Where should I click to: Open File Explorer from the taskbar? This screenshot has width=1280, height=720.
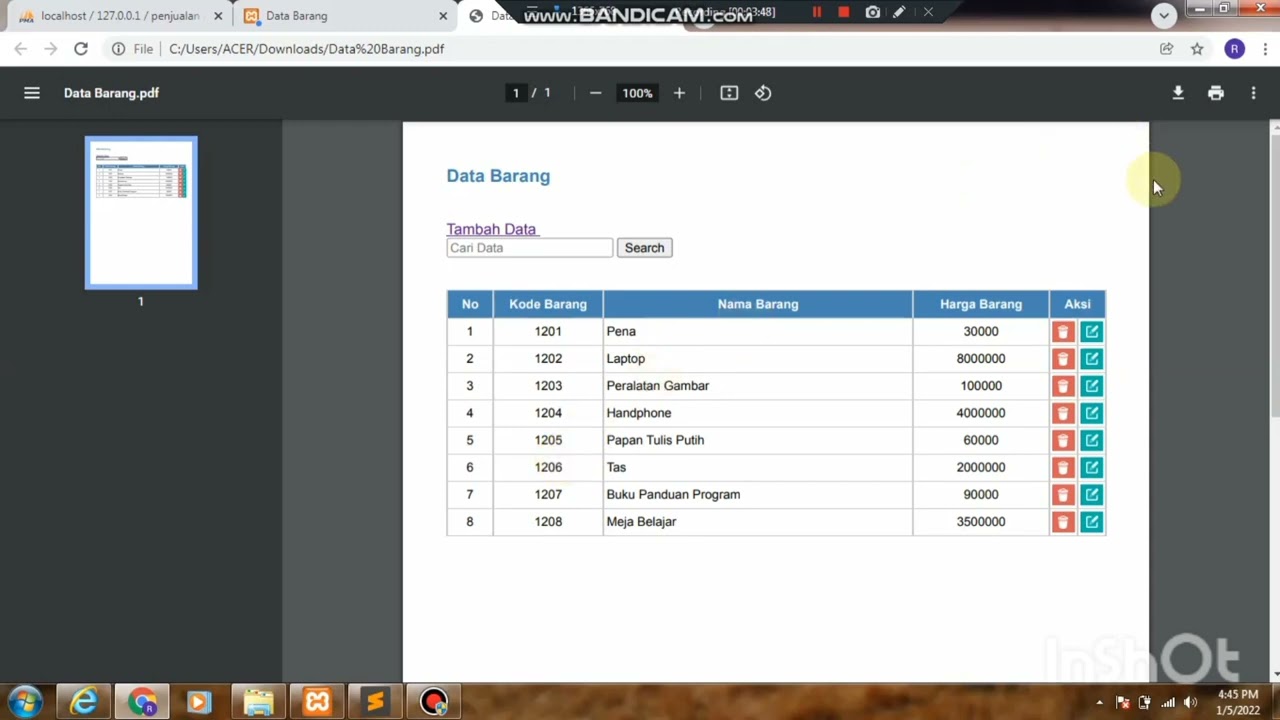tap(258, 702)
